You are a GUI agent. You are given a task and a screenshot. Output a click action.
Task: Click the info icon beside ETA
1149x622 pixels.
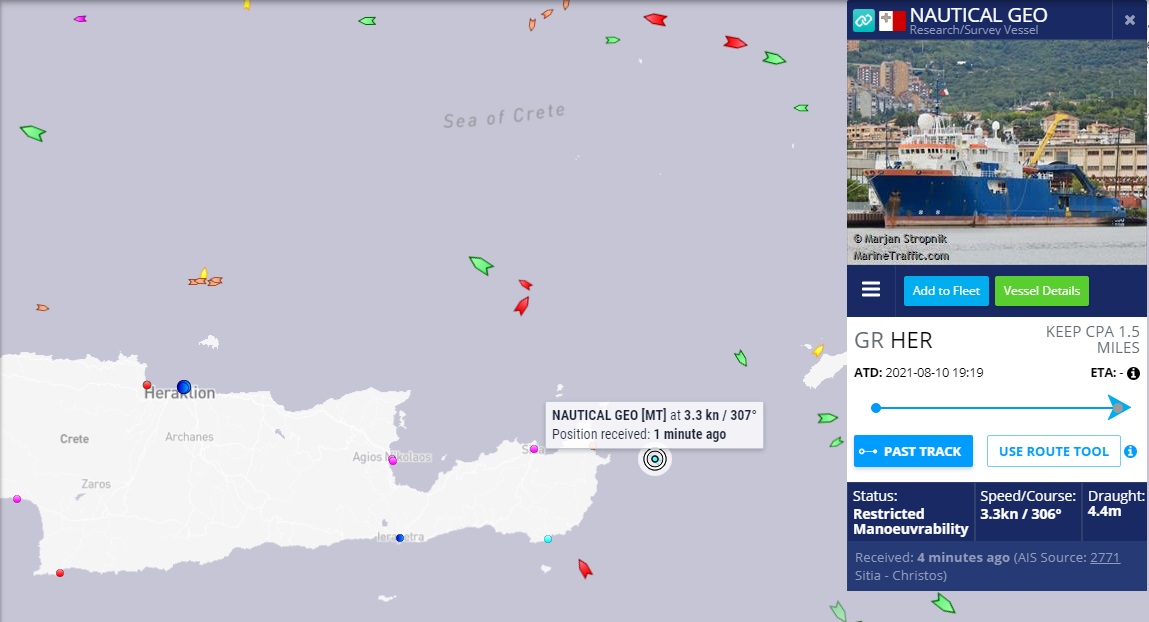pos(1133,374)
